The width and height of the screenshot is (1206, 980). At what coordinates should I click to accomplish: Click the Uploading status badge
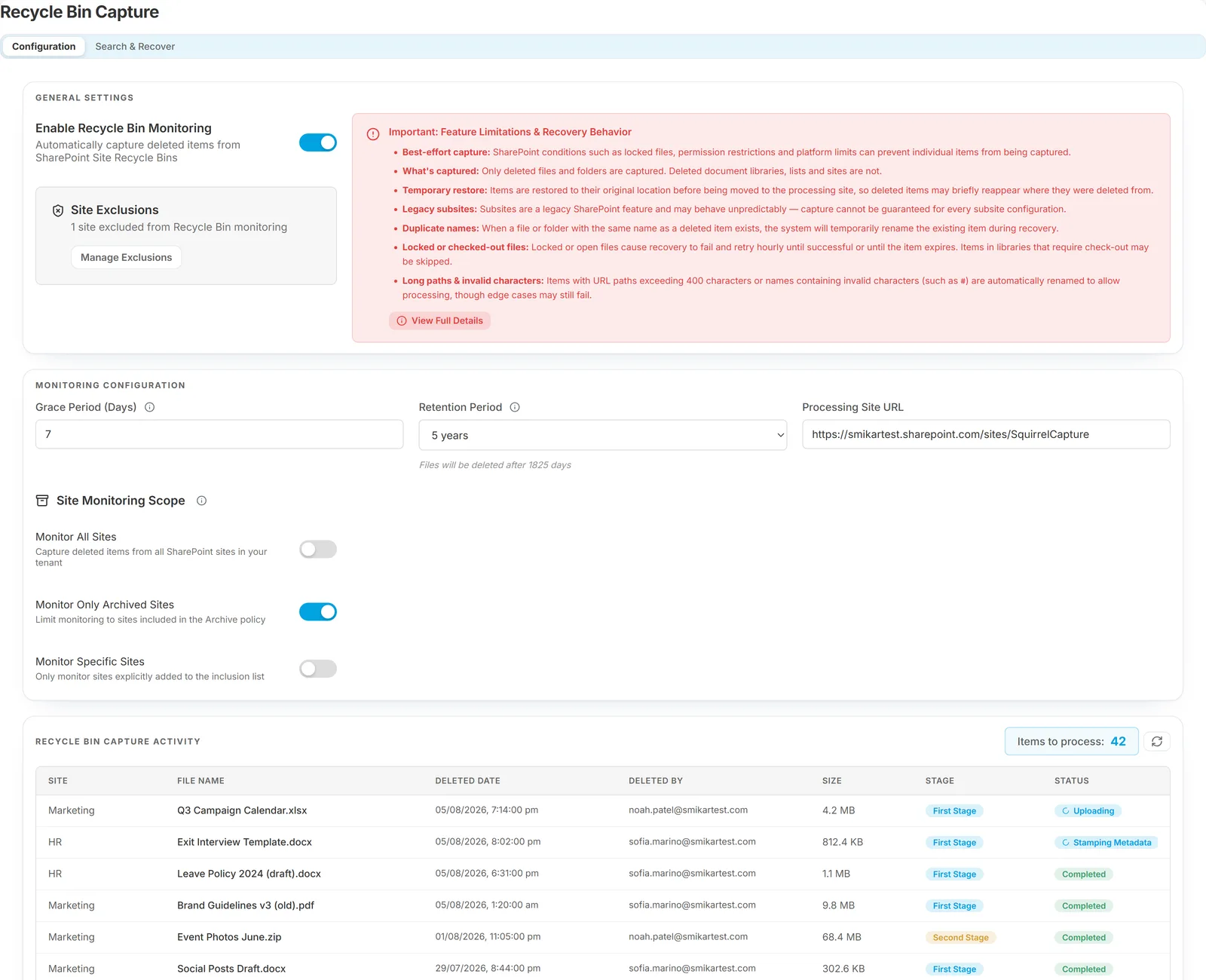(x=1088, y=811)
